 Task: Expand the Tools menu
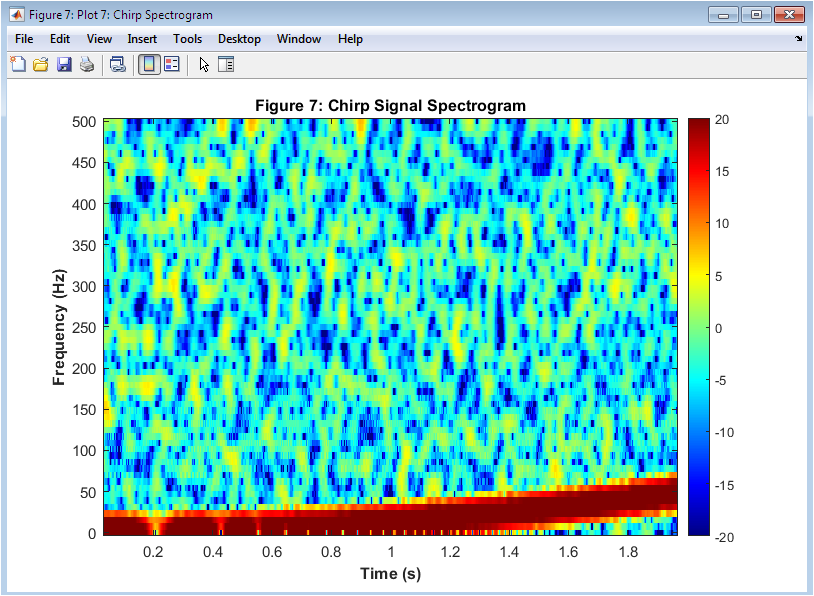[187, 39]
